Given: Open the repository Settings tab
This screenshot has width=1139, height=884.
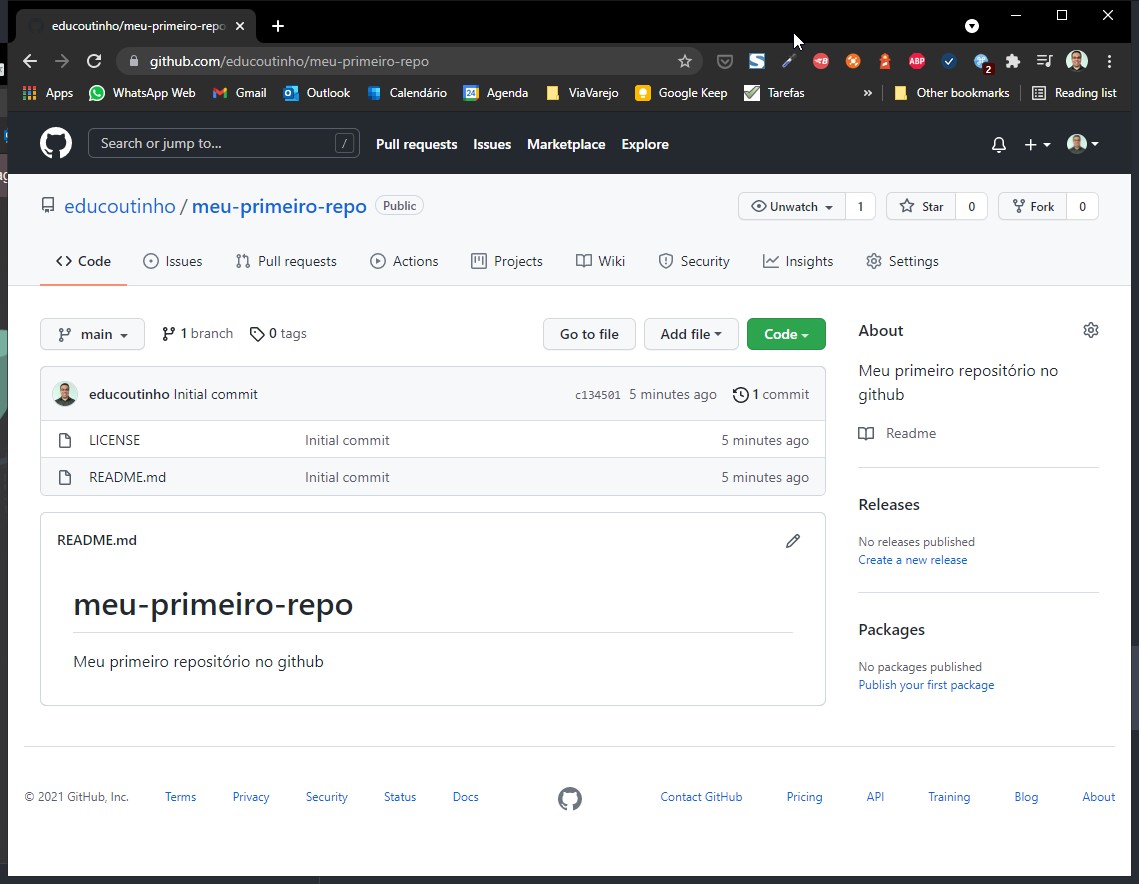Looking at the screenshot, I should [x=902, y=261].
